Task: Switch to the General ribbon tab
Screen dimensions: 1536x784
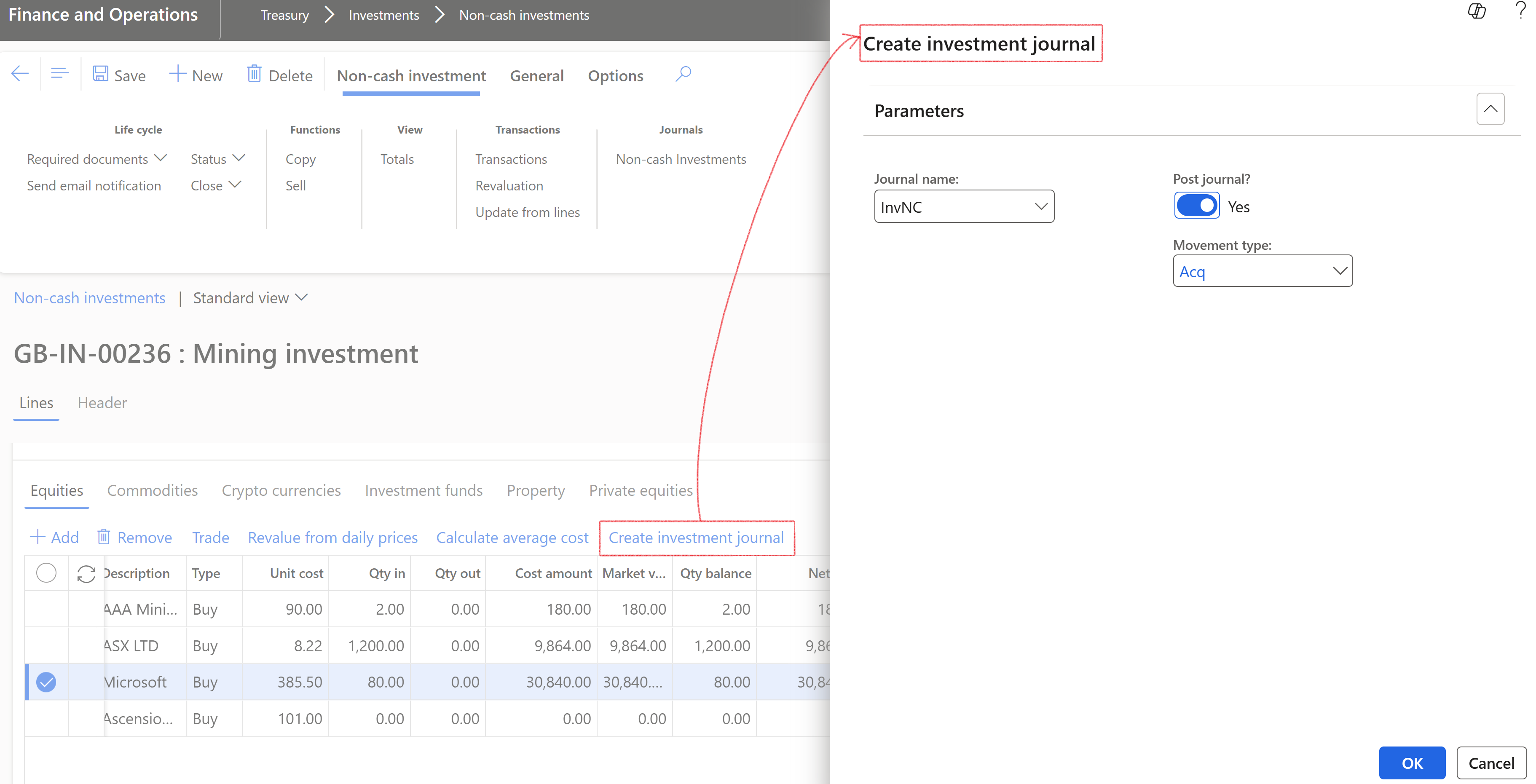Action: pos(536,76)
